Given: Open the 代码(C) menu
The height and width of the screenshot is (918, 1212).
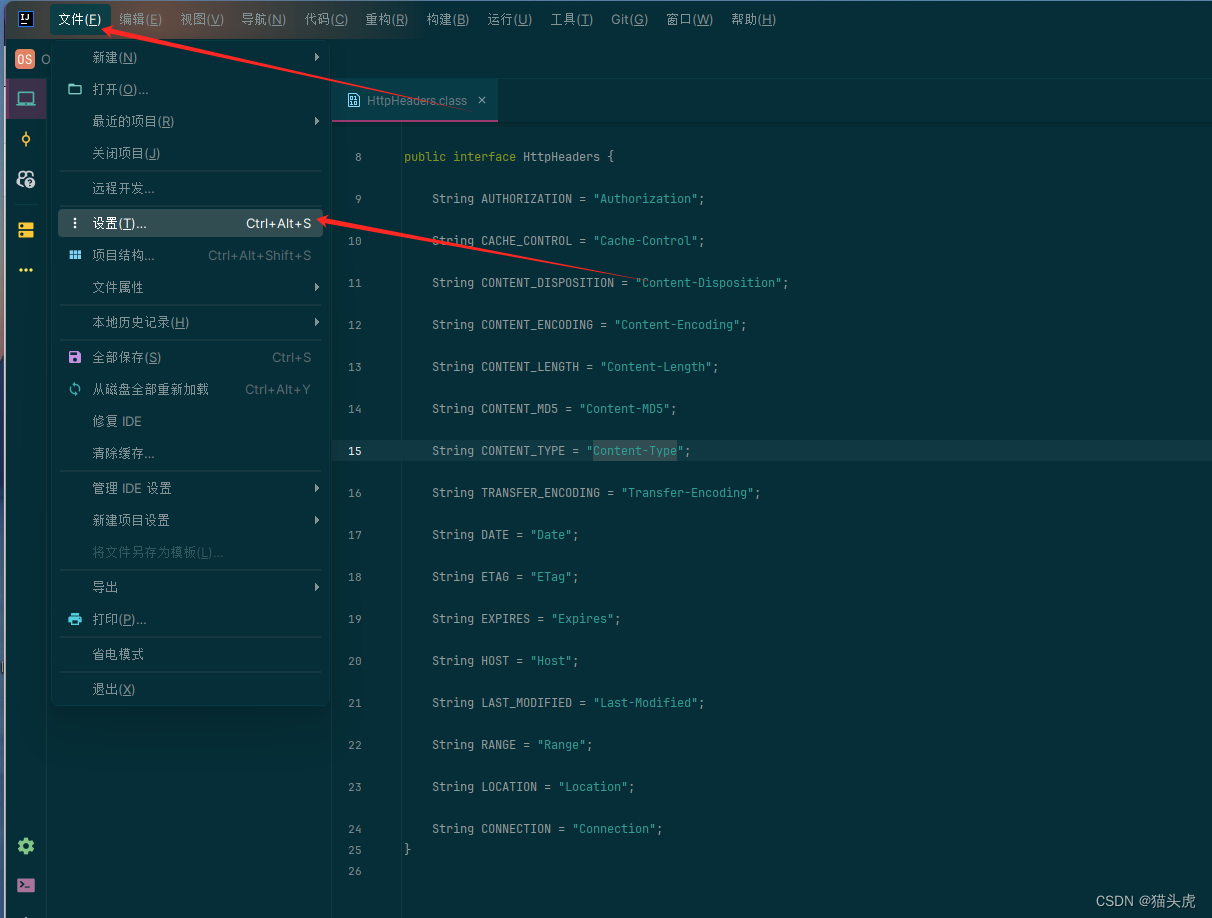Looking at the screenshot, I should tap(326, 19).
